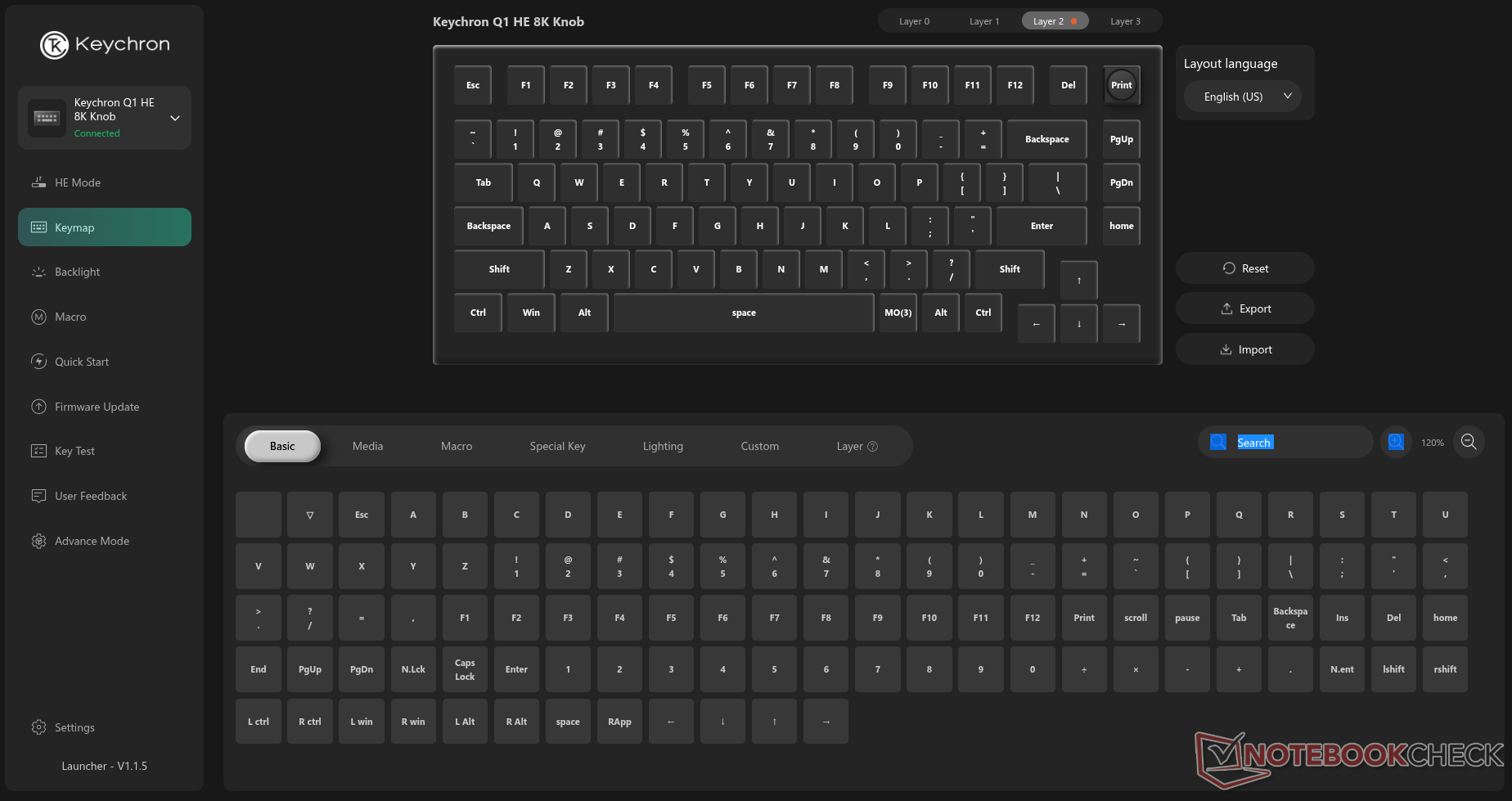Image resolution: width=1512 pixels, height=801 pixels.
Task: Click the Reset button
Action: pos(1245,268)
